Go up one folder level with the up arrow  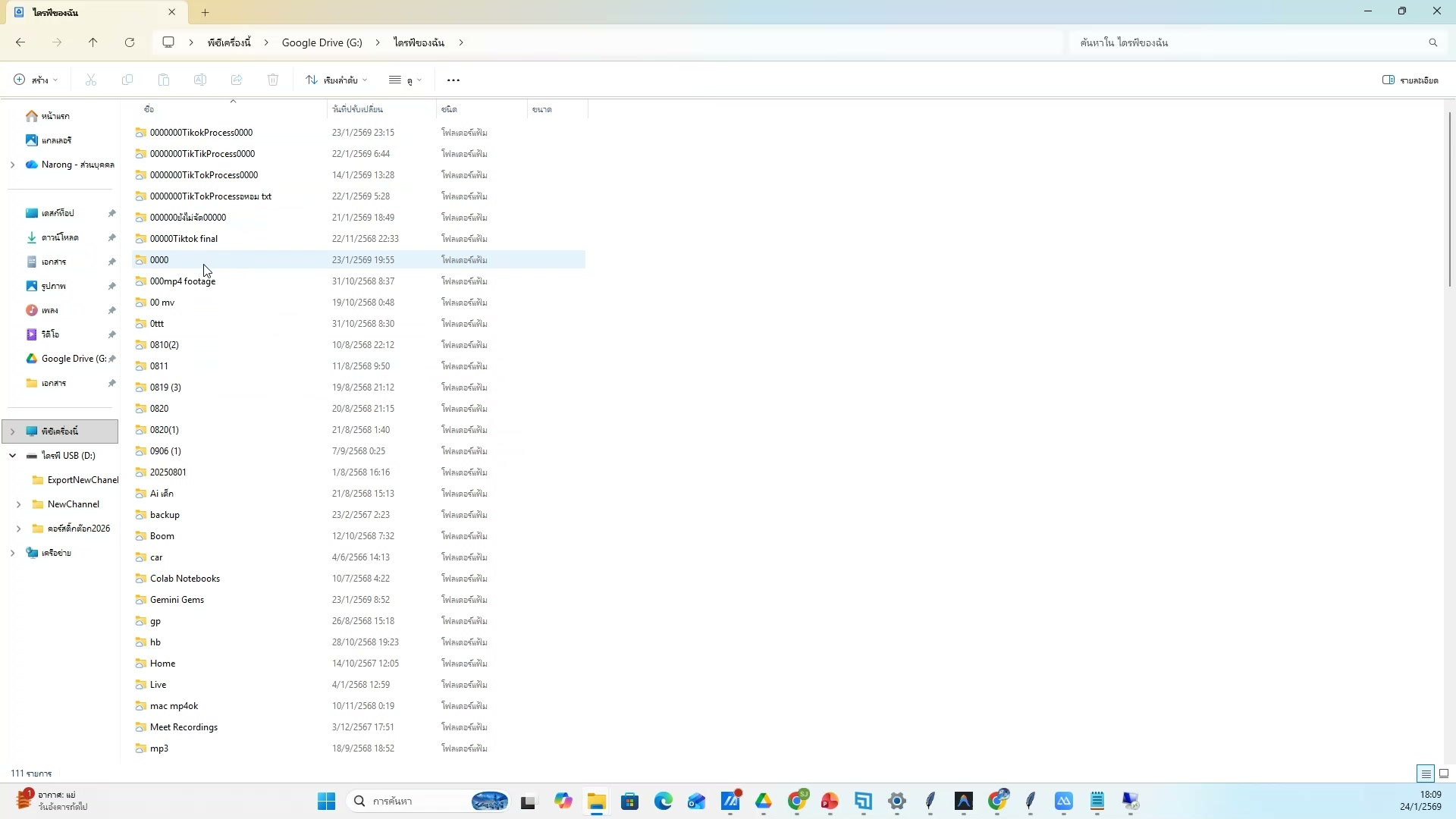coord(93,42)
